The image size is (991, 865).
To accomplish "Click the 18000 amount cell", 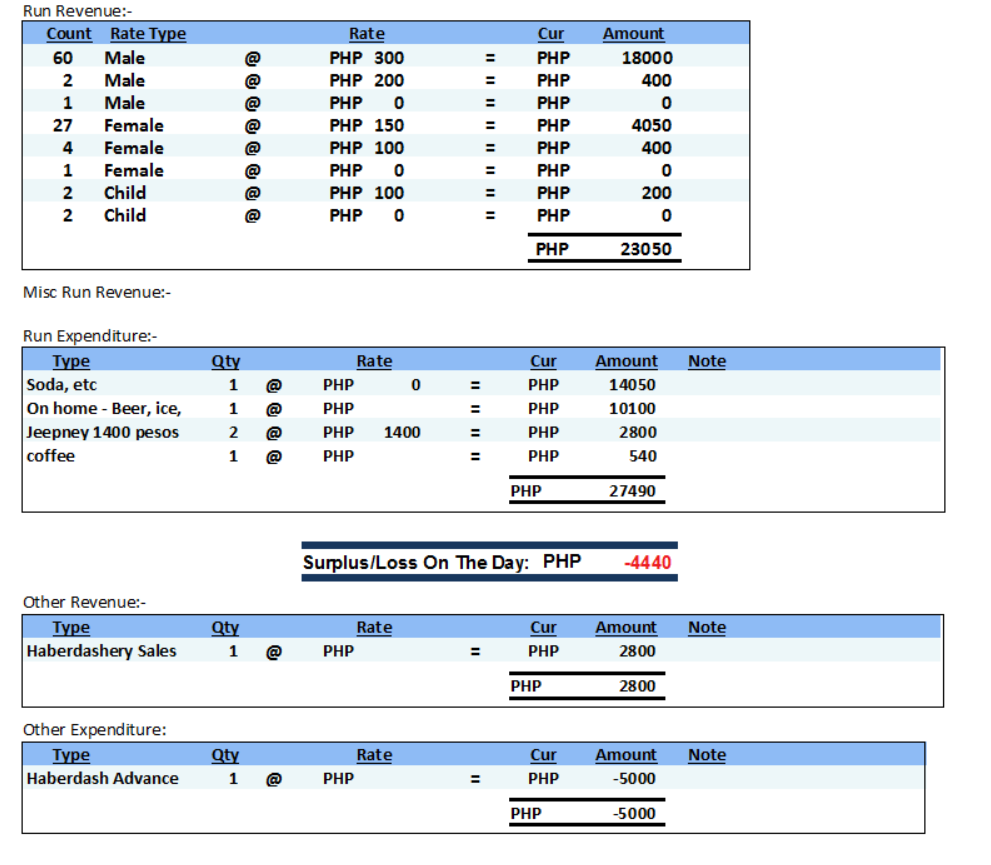I will [x=646, y=58].
